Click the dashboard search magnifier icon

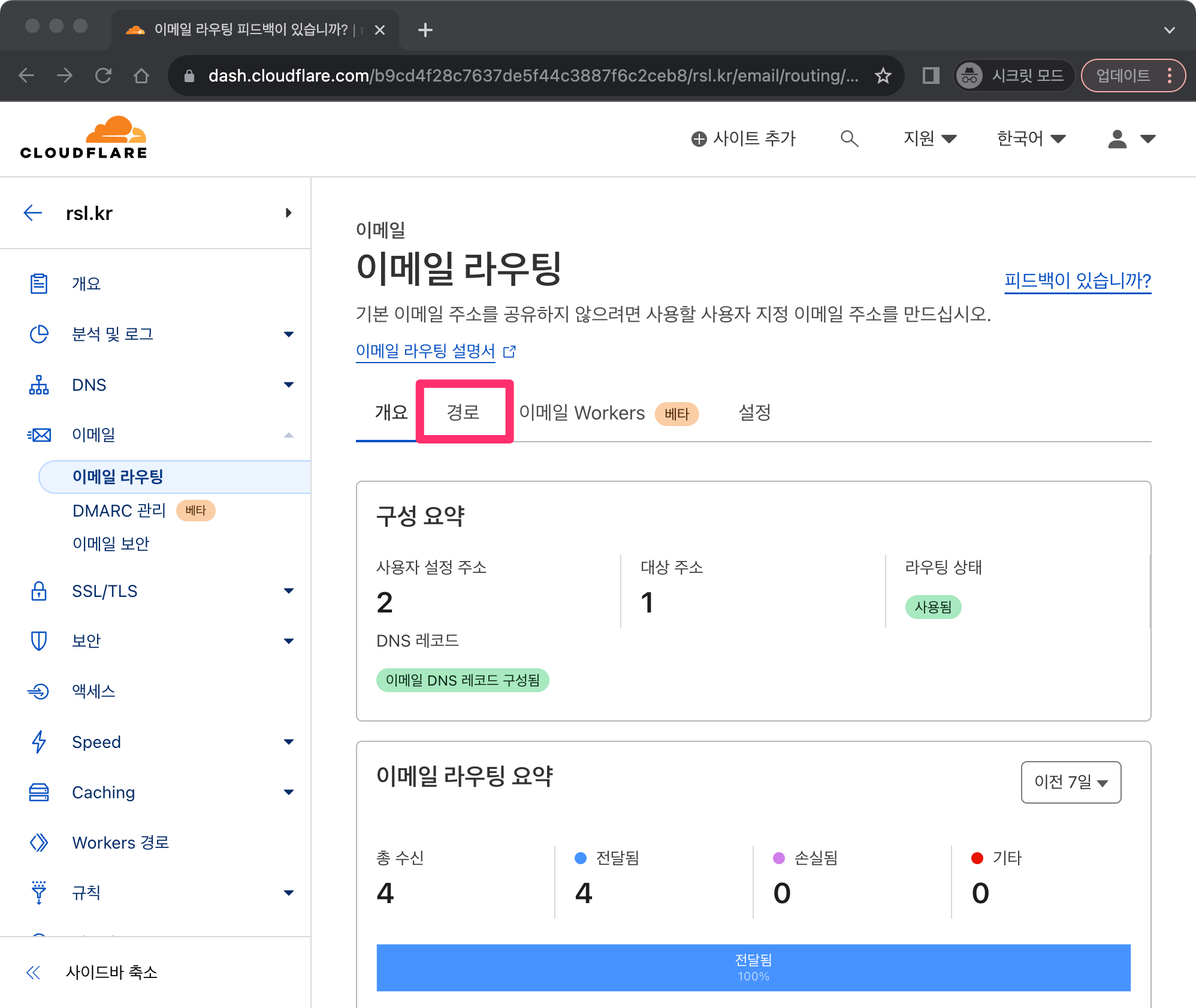(849, 138)
